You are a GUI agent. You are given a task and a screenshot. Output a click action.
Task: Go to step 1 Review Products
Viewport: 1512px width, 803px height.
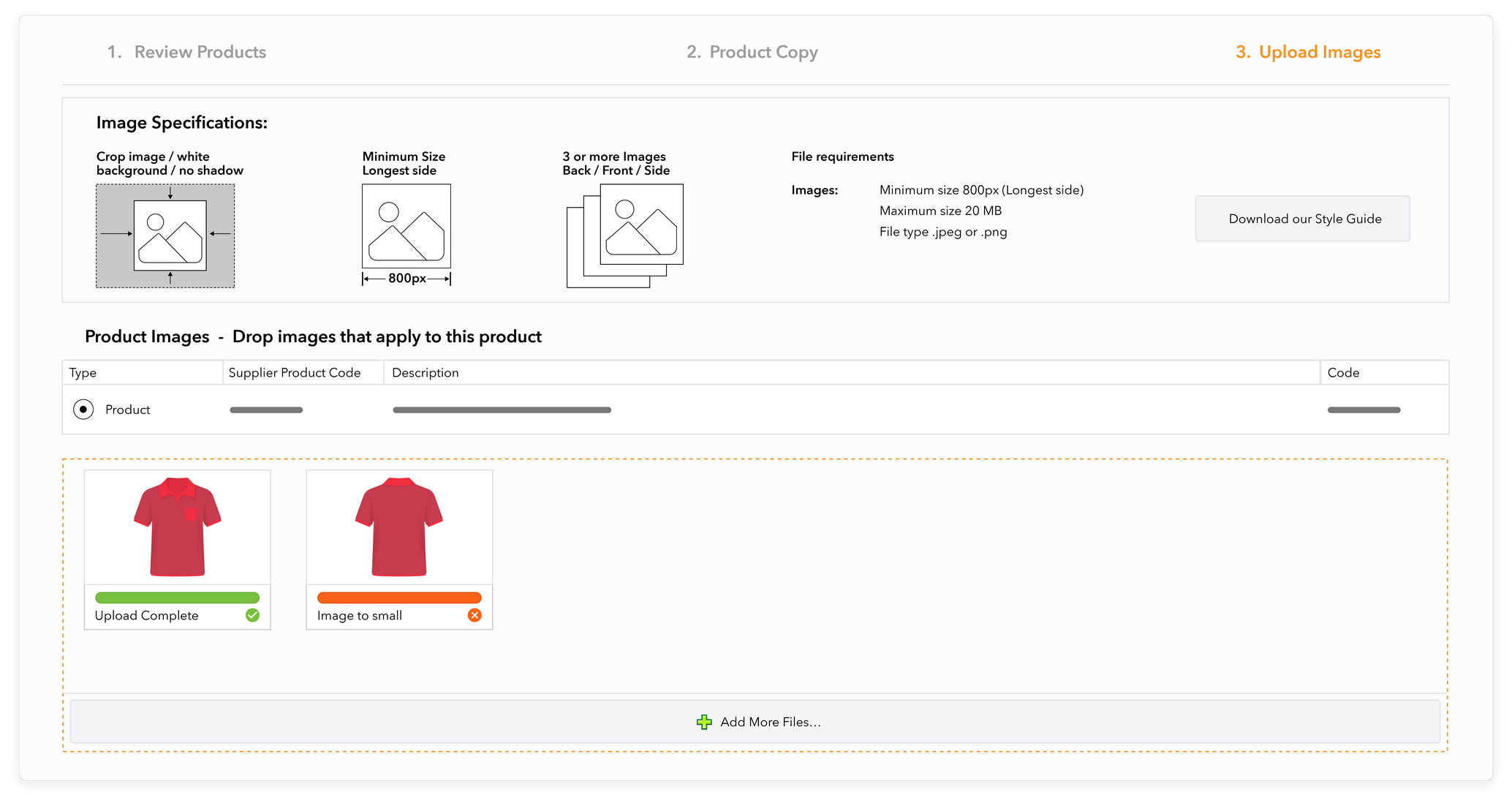(186, 52)
